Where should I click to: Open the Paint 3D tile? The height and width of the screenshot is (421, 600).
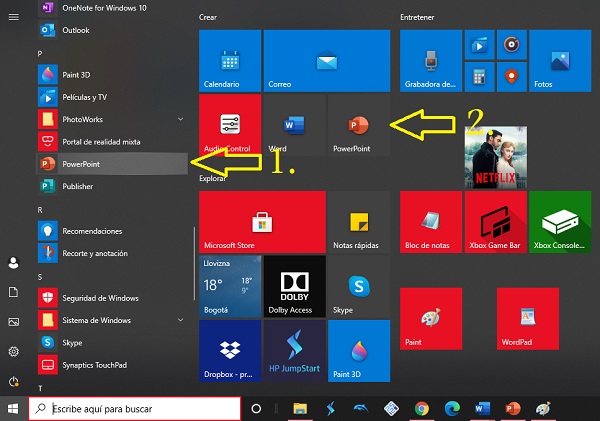[x=359, y=351]
